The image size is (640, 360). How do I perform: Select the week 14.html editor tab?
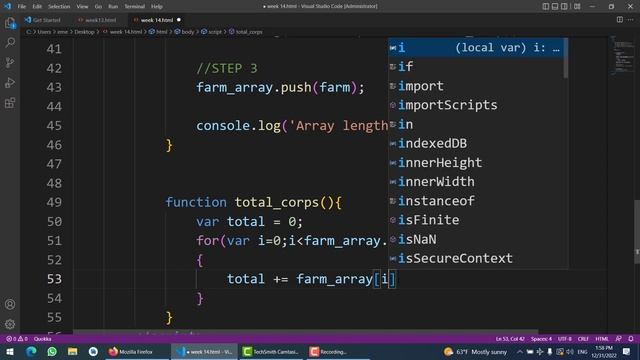coord(157,20)
